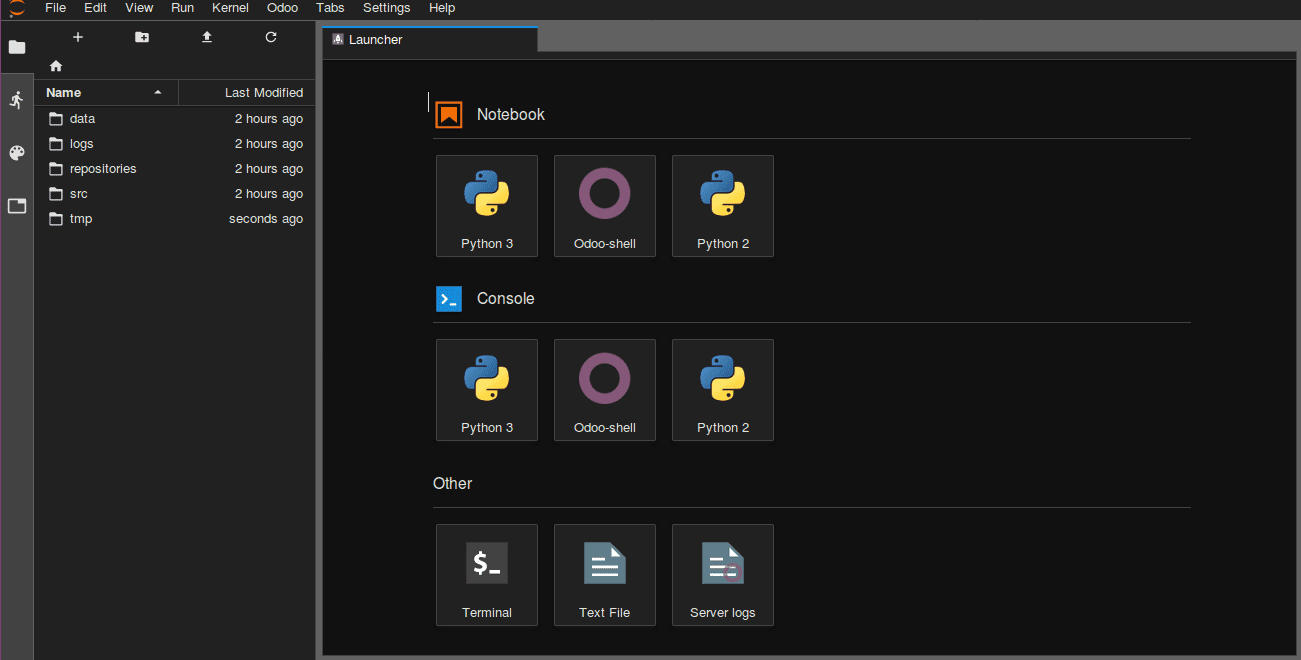This screenshot has width=1301, height=660.
Task: Start a Python 2 console
Action: (x=723, y=390)
